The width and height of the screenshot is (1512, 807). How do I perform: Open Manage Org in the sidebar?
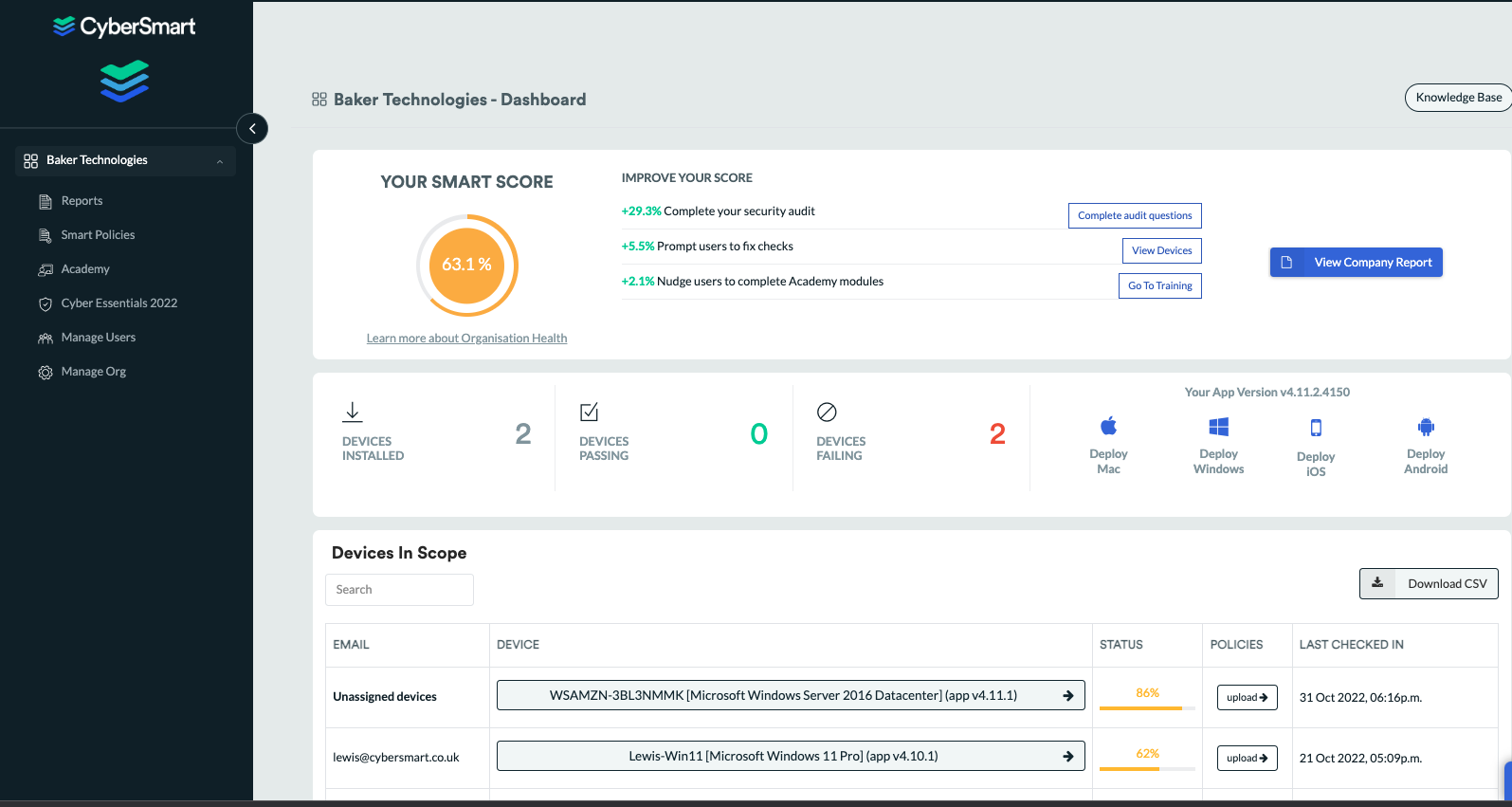[93, 372]
